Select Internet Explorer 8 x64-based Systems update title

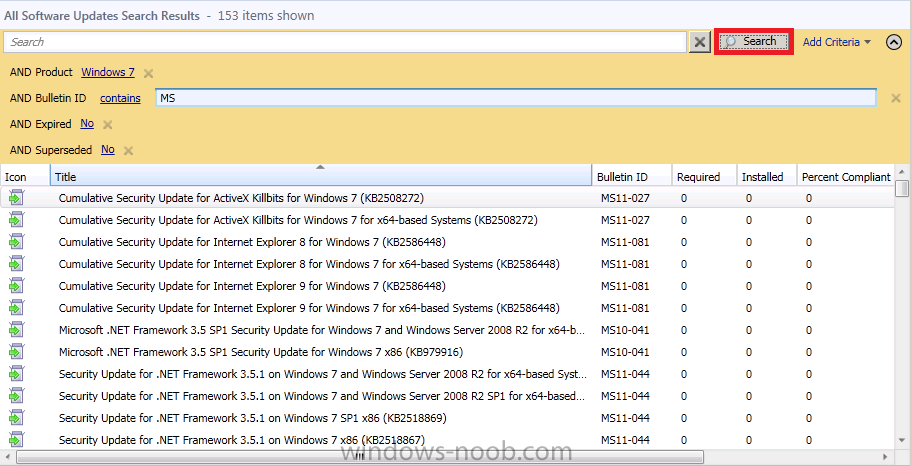309,264
